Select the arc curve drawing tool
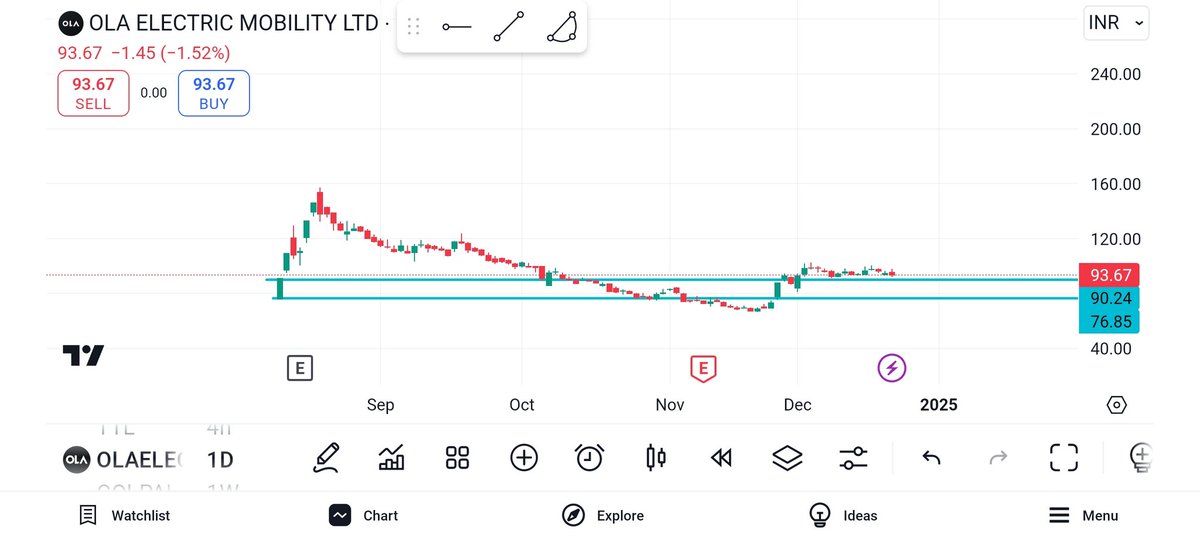Image resolution: width=1200 pixels, height=540 pixels. point(563,26)
